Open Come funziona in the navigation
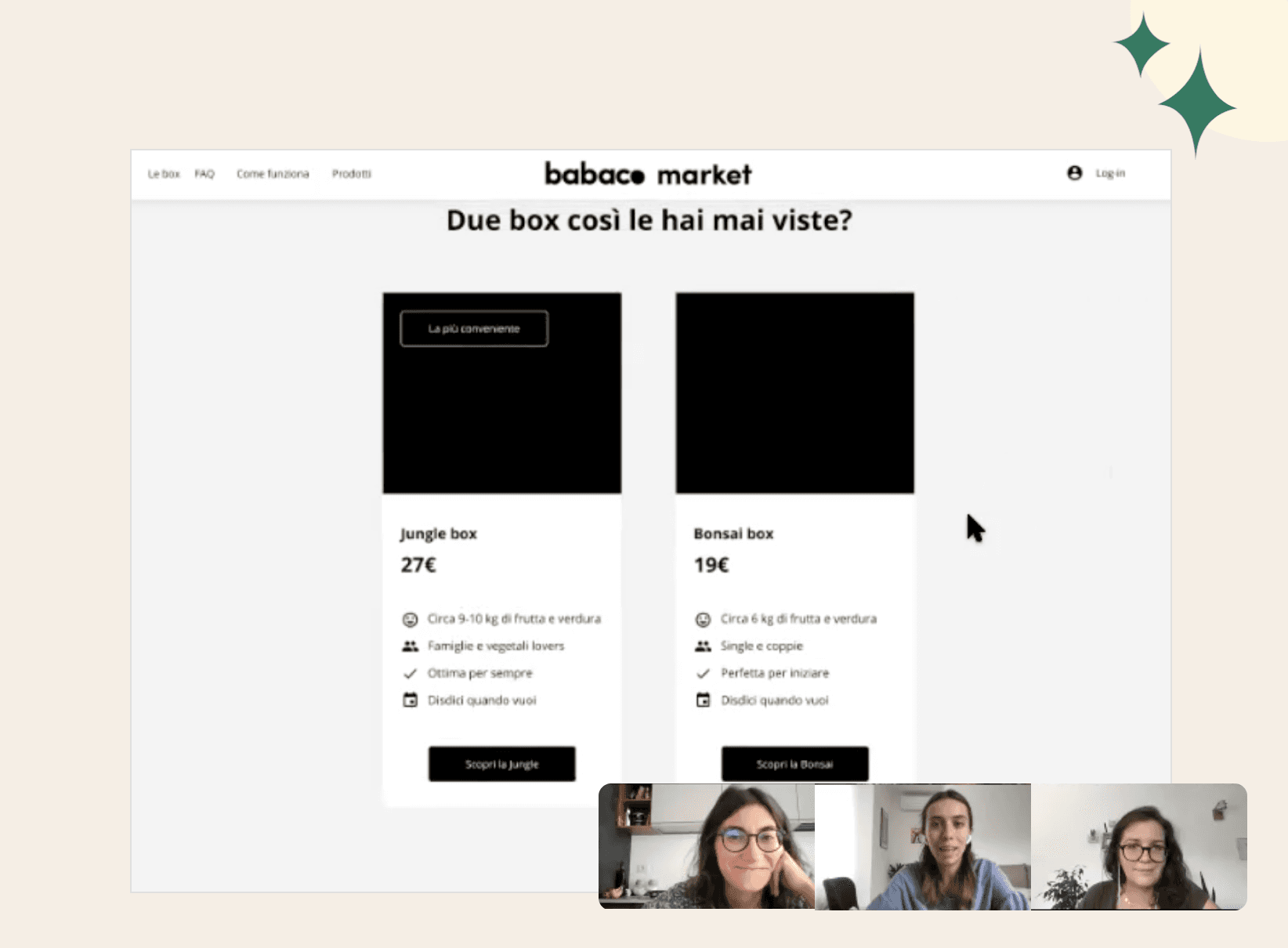 tap(273, 174)
